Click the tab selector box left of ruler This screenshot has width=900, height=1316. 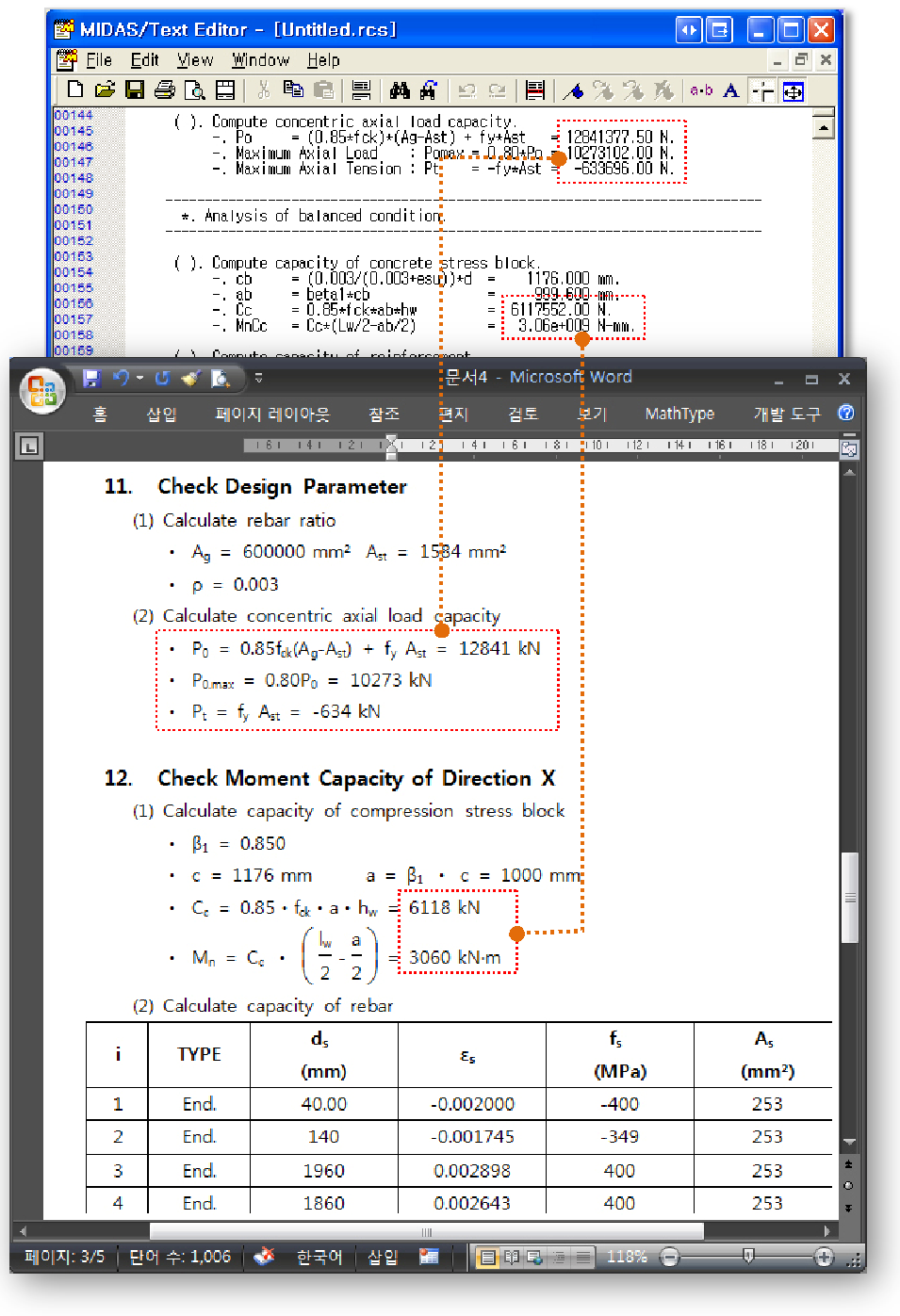tap(29, 446)
